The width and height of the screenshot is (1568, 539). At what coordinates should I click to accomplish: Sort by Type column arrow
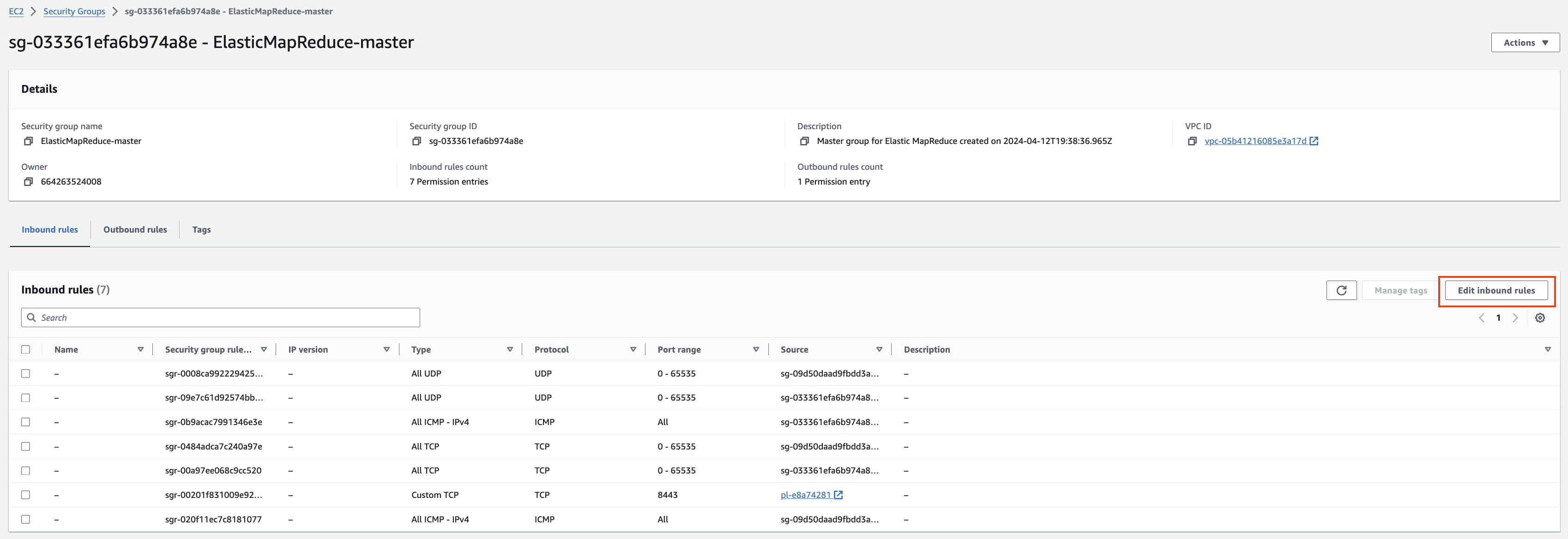click(x=510, y=350)
